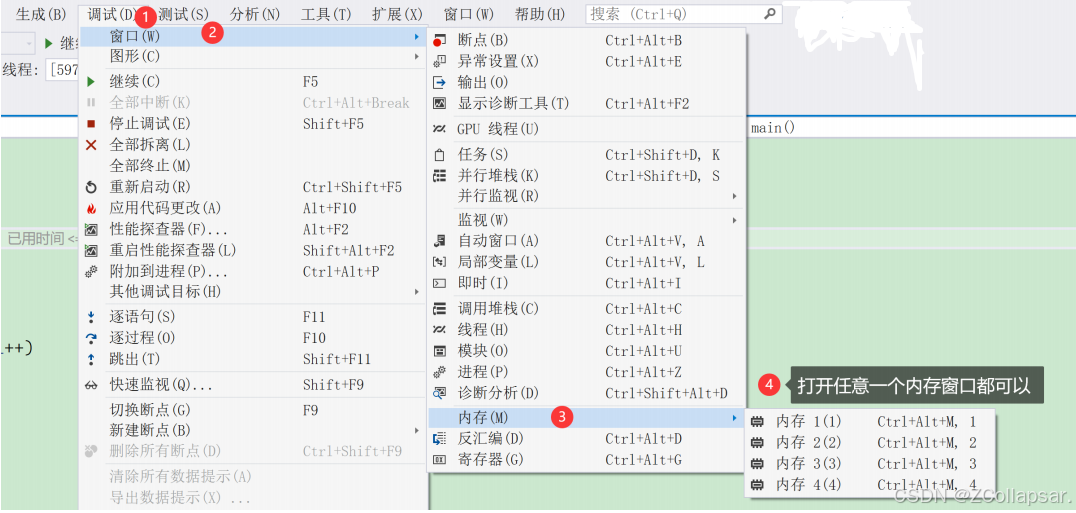Image resolution: width=1076 pixels, height=513 pixels.
Task: Click the Immediate (即时) window icon
Action: 440,283
